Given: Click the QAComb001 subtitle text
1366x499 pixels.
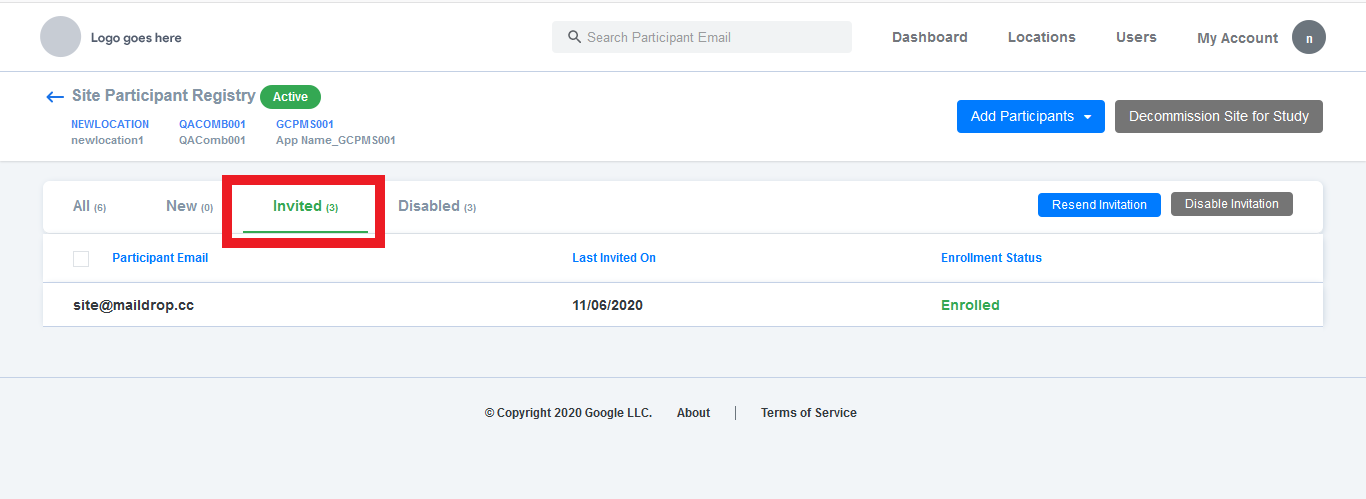Looking at the screenshot, I should [212, 140].
